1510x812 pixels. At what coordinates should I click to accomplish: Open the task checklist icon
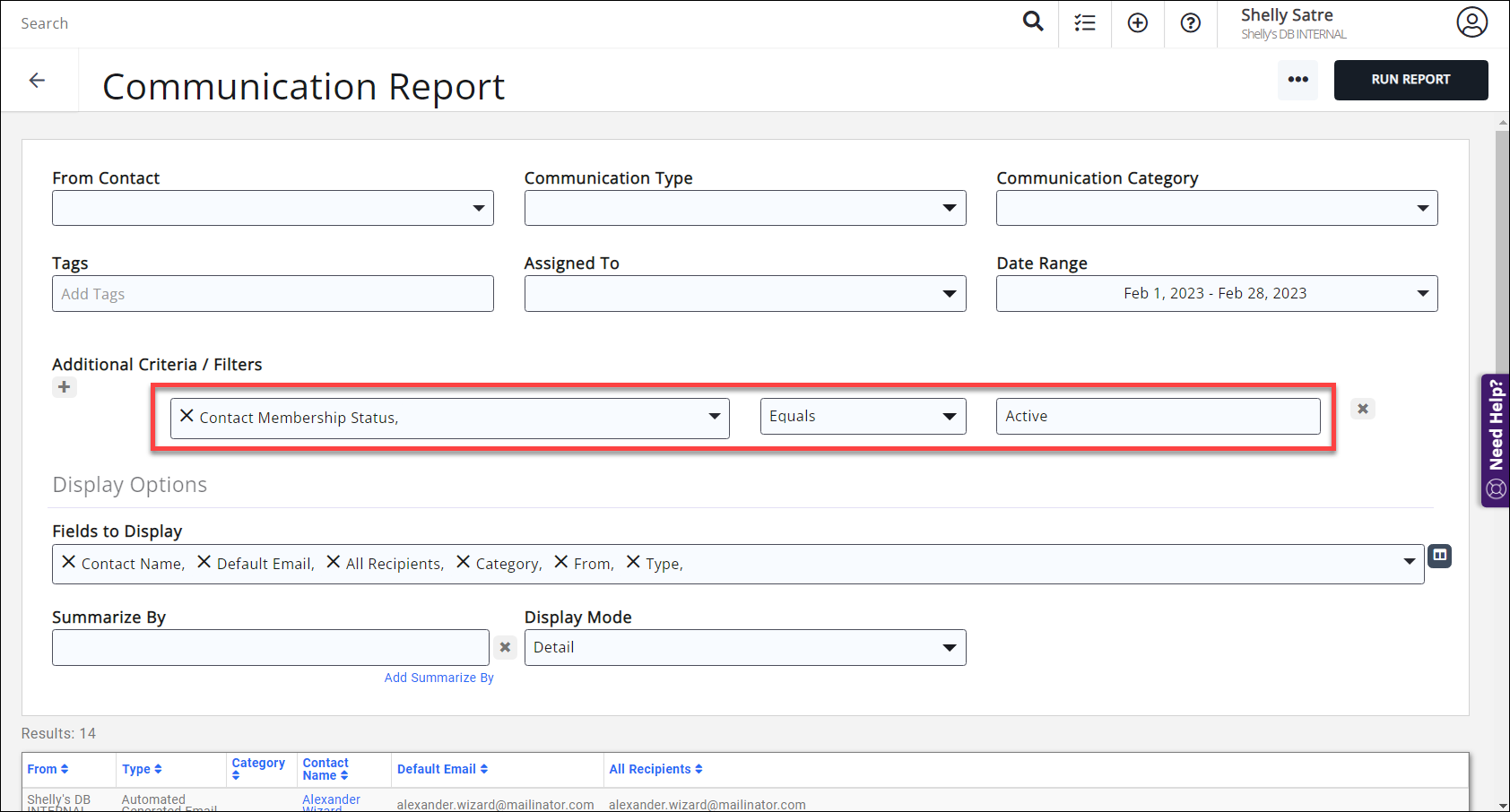pyautogui.click(x=1085, y=23)
